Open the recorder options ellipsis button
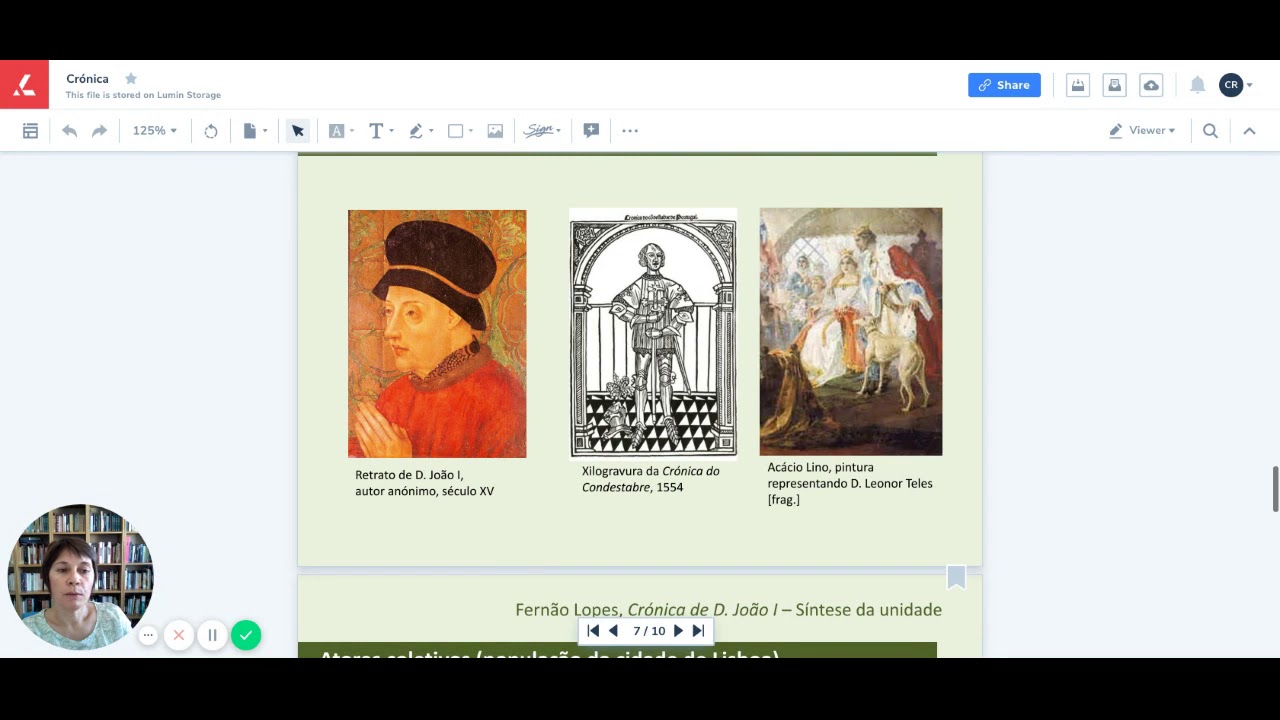 click(148, 635)
